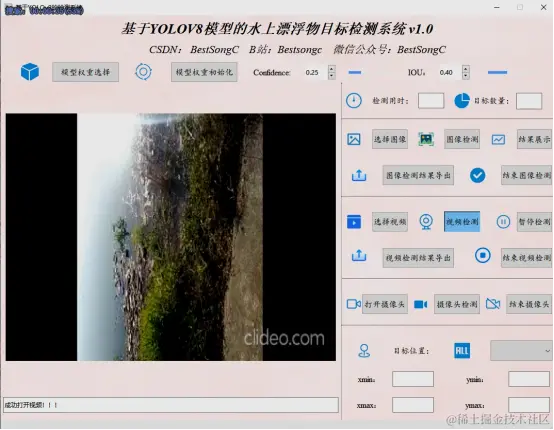
Task: Click the 检测用时 output field
Action: [x=431, y=101]
